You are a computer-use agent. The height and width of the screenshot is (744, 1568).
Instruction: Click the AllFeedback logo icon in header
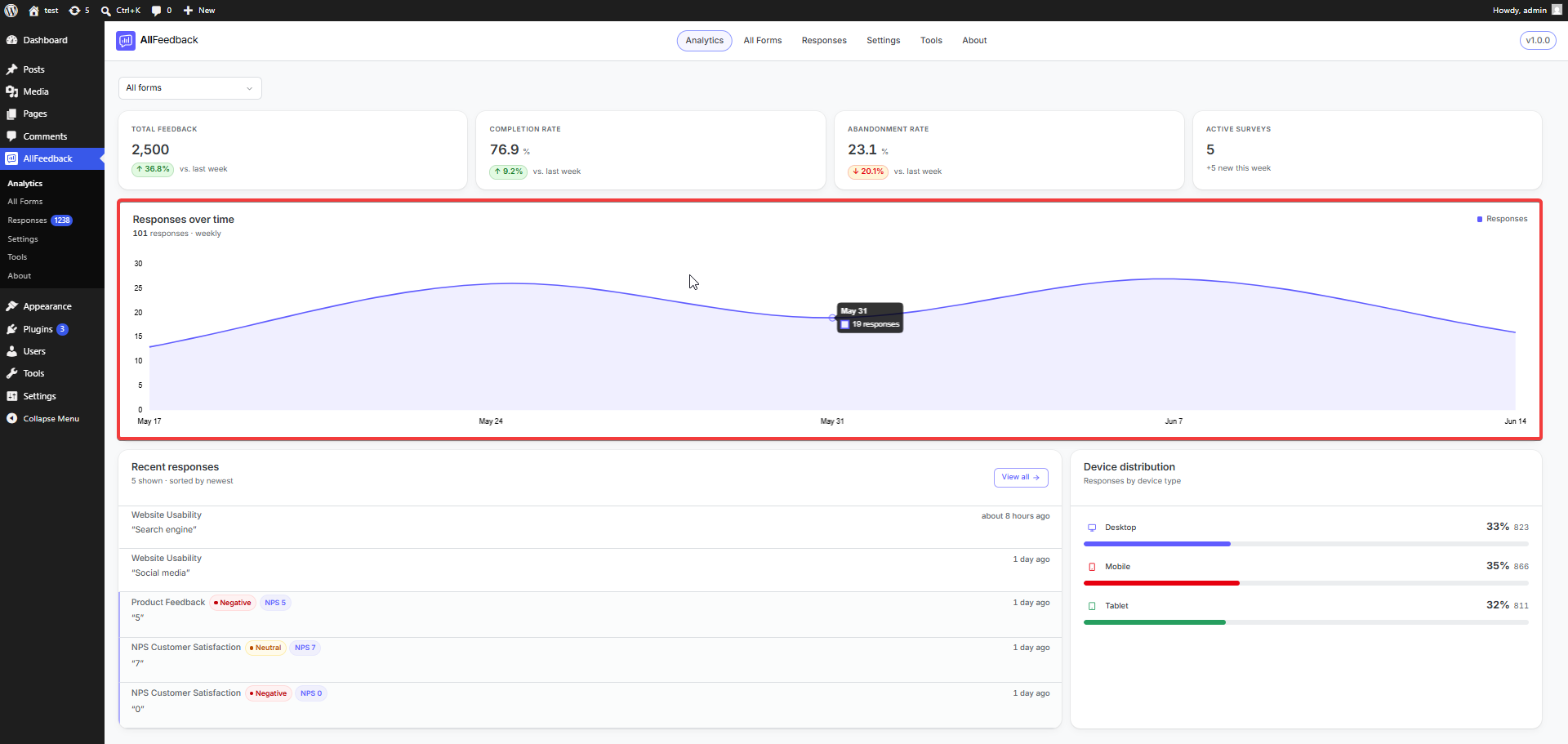tap(126, 41)
